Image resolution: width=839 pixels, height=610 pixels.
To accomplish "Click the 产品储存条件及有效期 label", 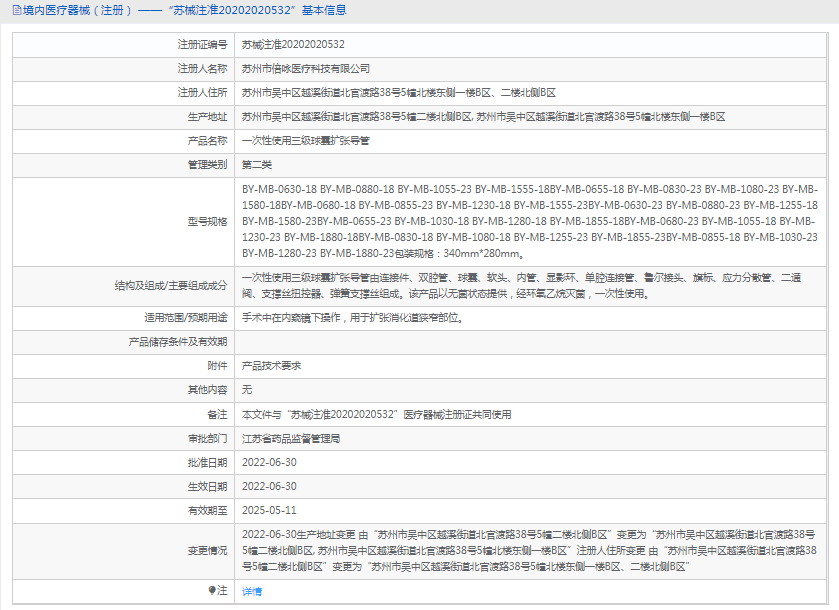I will [178, 342].
